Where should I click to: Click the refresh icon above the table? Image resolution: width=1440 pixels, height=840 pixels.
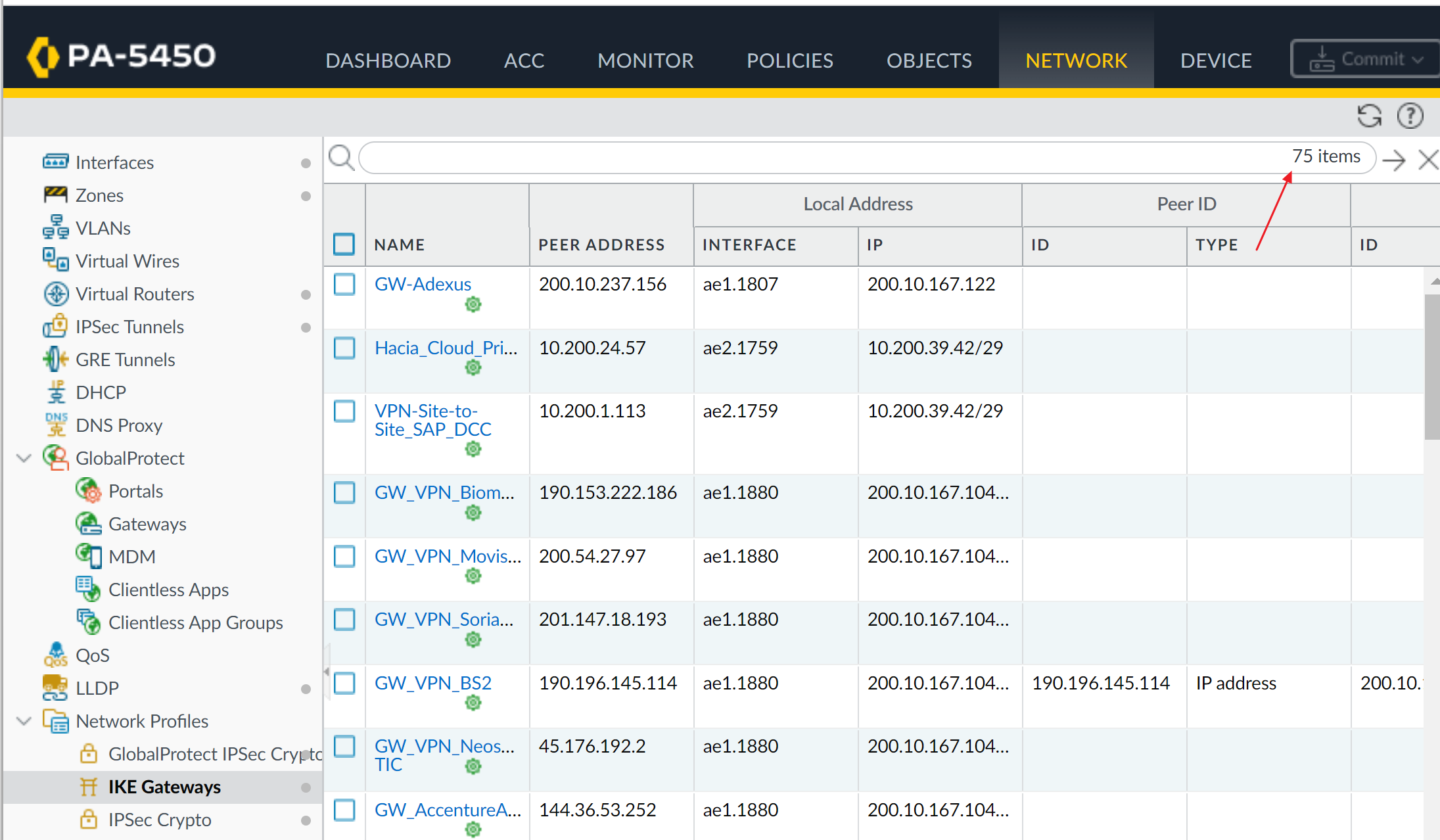tap(1370, 116)
